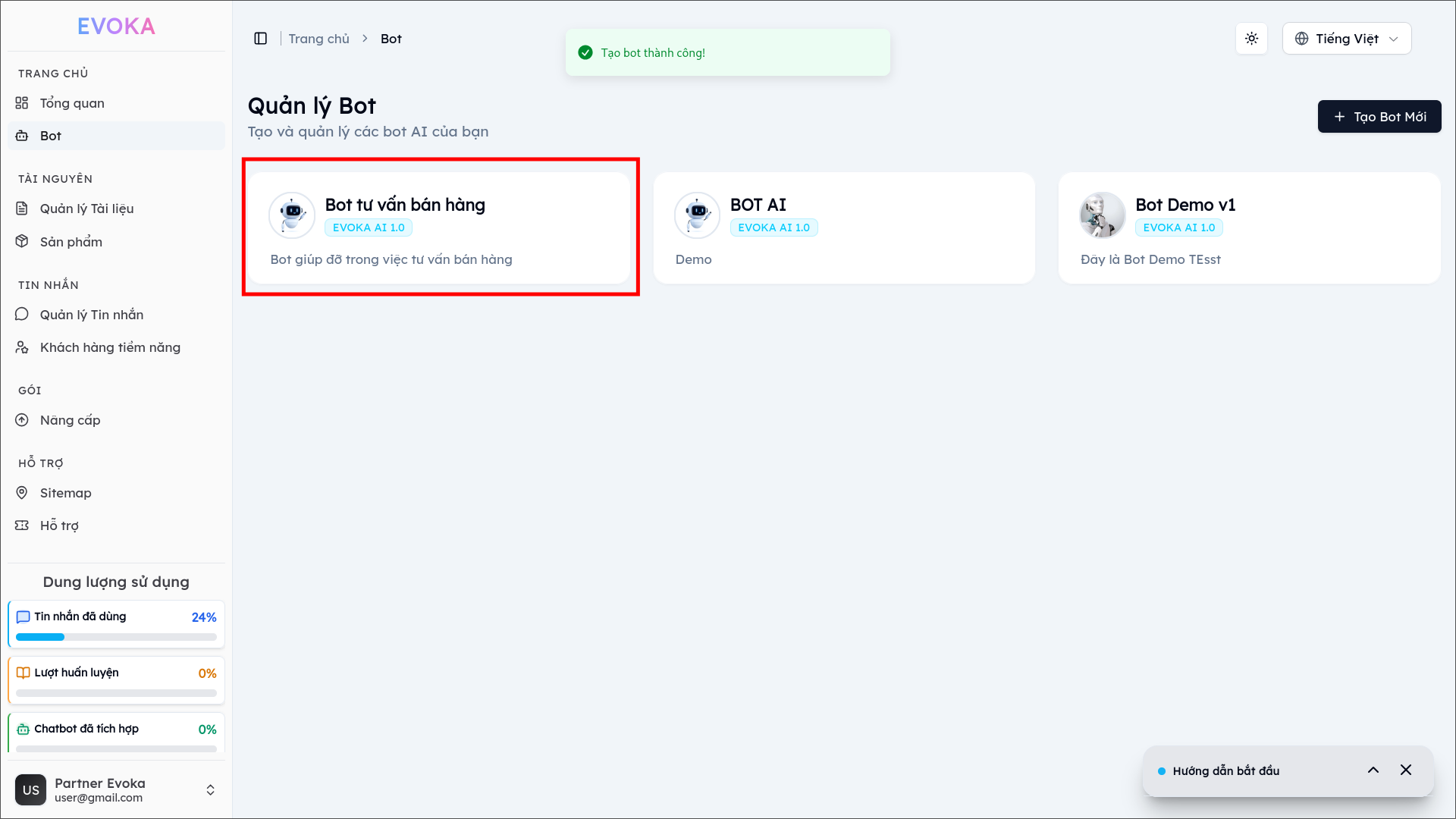Expand the Partner Evoka account switcher

(210, 790)
